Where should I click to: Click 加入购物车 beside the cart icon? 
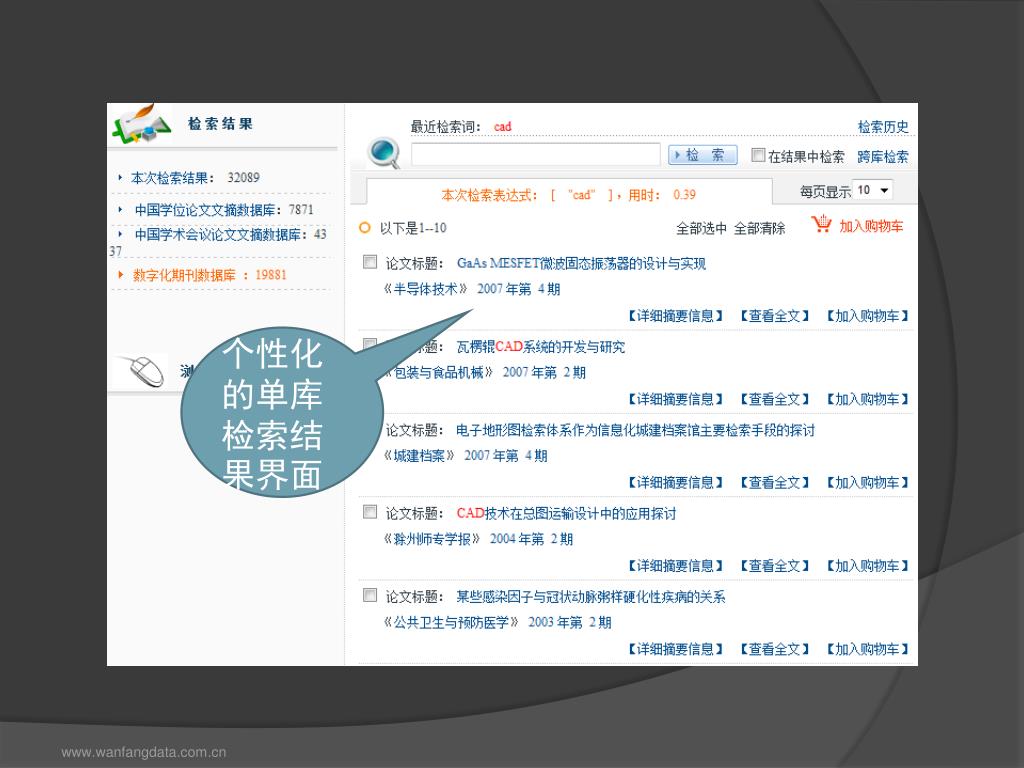871,226
